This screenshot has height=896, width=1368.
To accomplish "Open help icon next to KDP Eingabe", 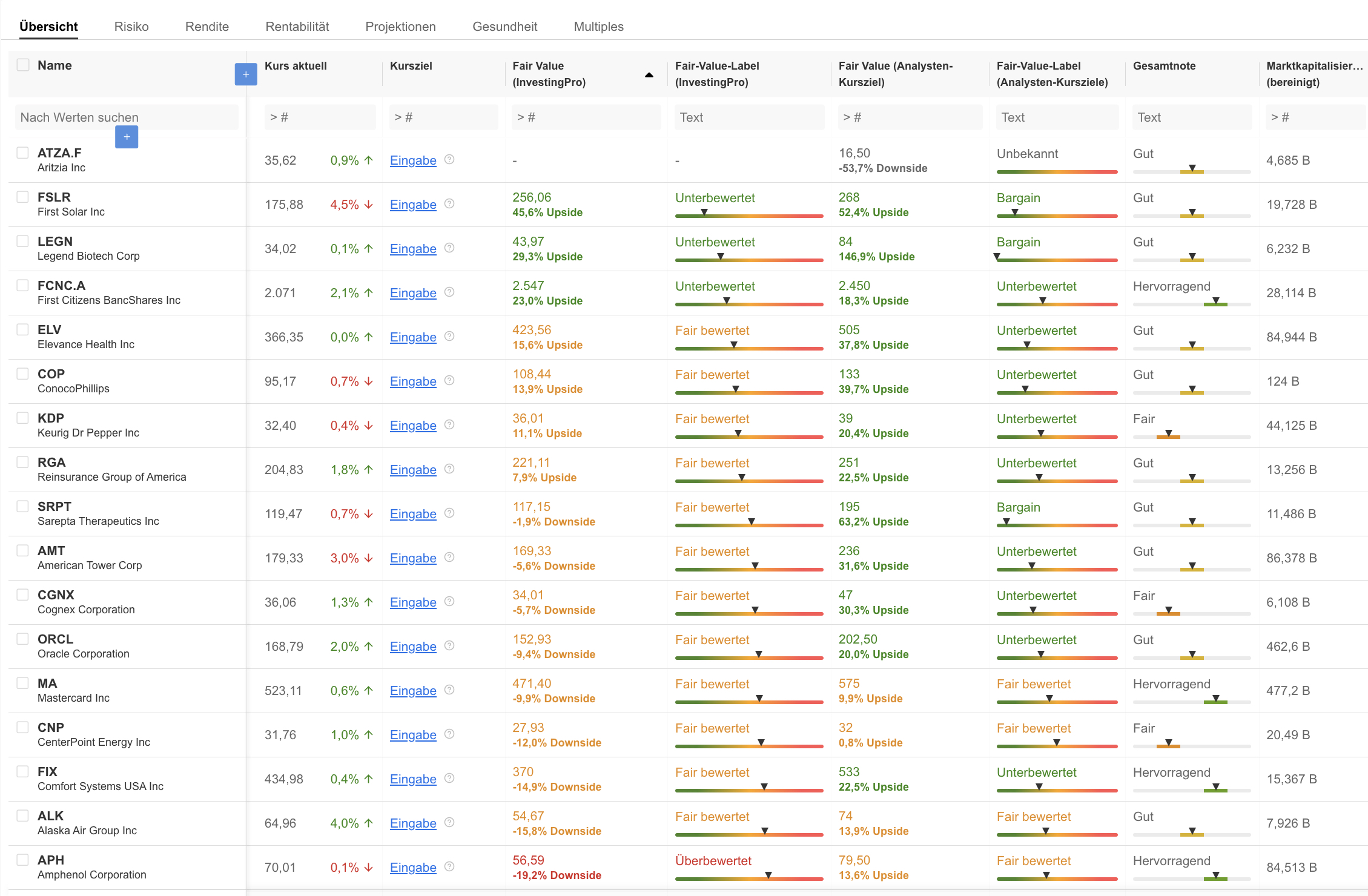I will [449, 425].
